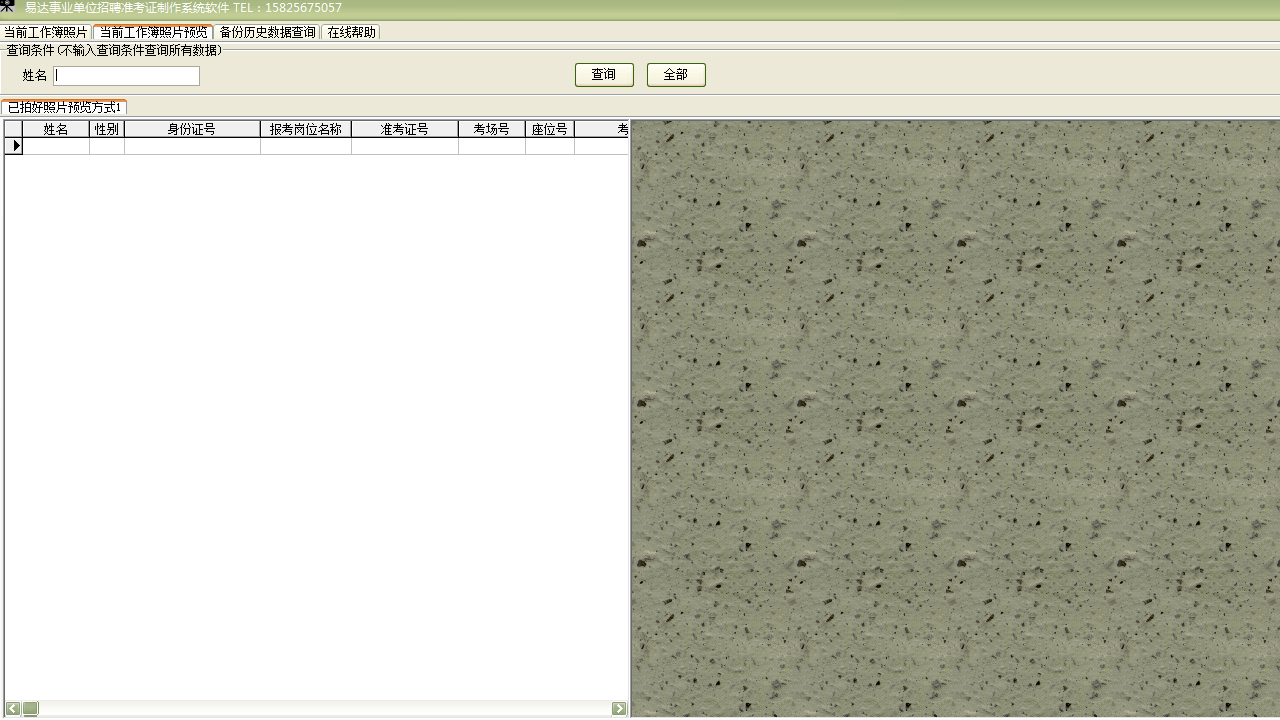Switch to the 当前工作簿照片 tab
This screenshot has width=1280, height=720.
(46, 32)
